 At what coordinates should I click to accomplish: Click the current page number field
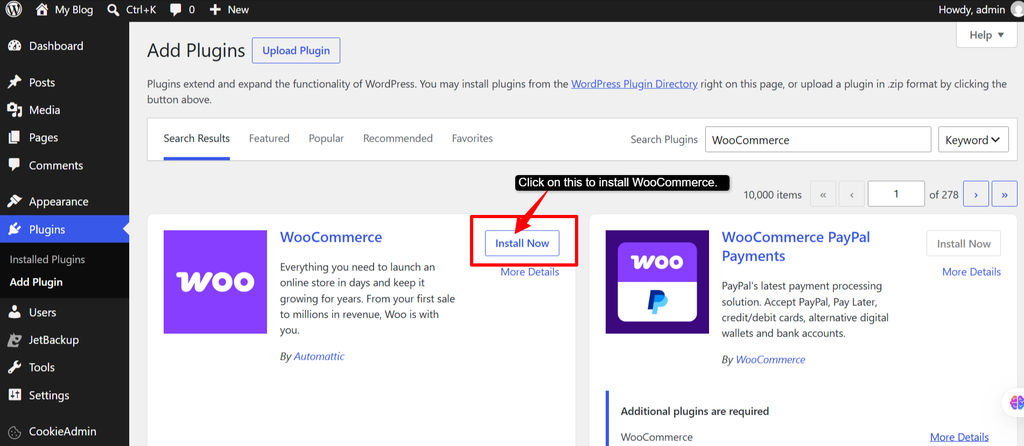(x=896, y=194)
